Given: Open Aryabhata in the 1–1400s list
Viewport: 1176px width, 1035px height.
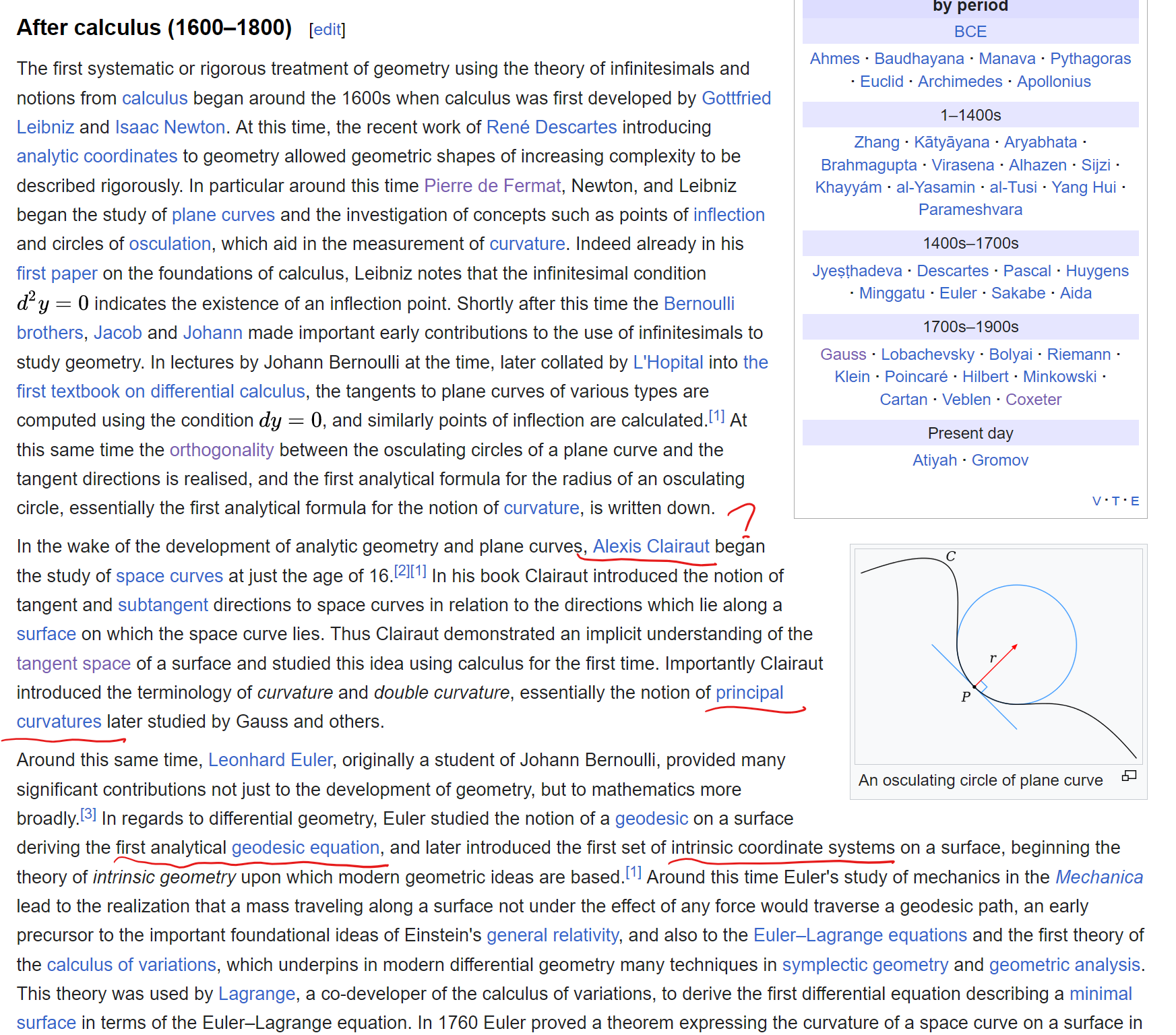Looking at the screenshot, I should pyautogui.click(x=1041, y=142).
